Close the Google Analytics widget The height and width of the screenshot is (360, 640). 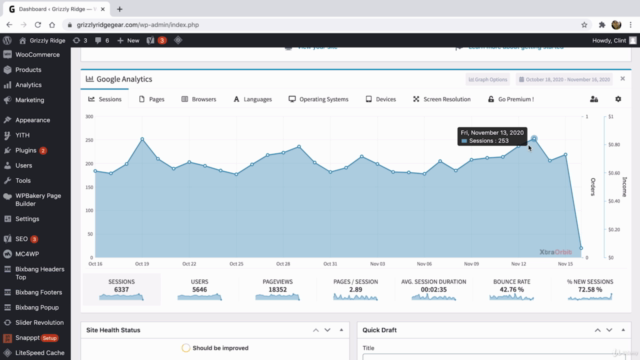point(622,79)
